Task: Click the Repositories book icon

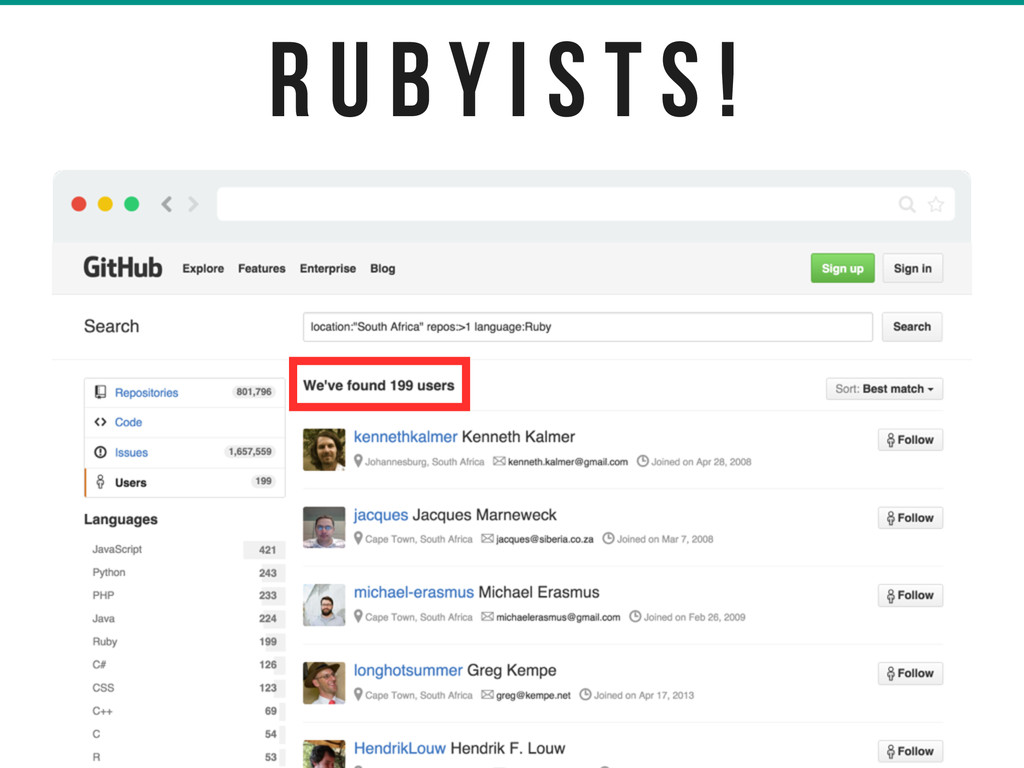Action: (100, 392)
